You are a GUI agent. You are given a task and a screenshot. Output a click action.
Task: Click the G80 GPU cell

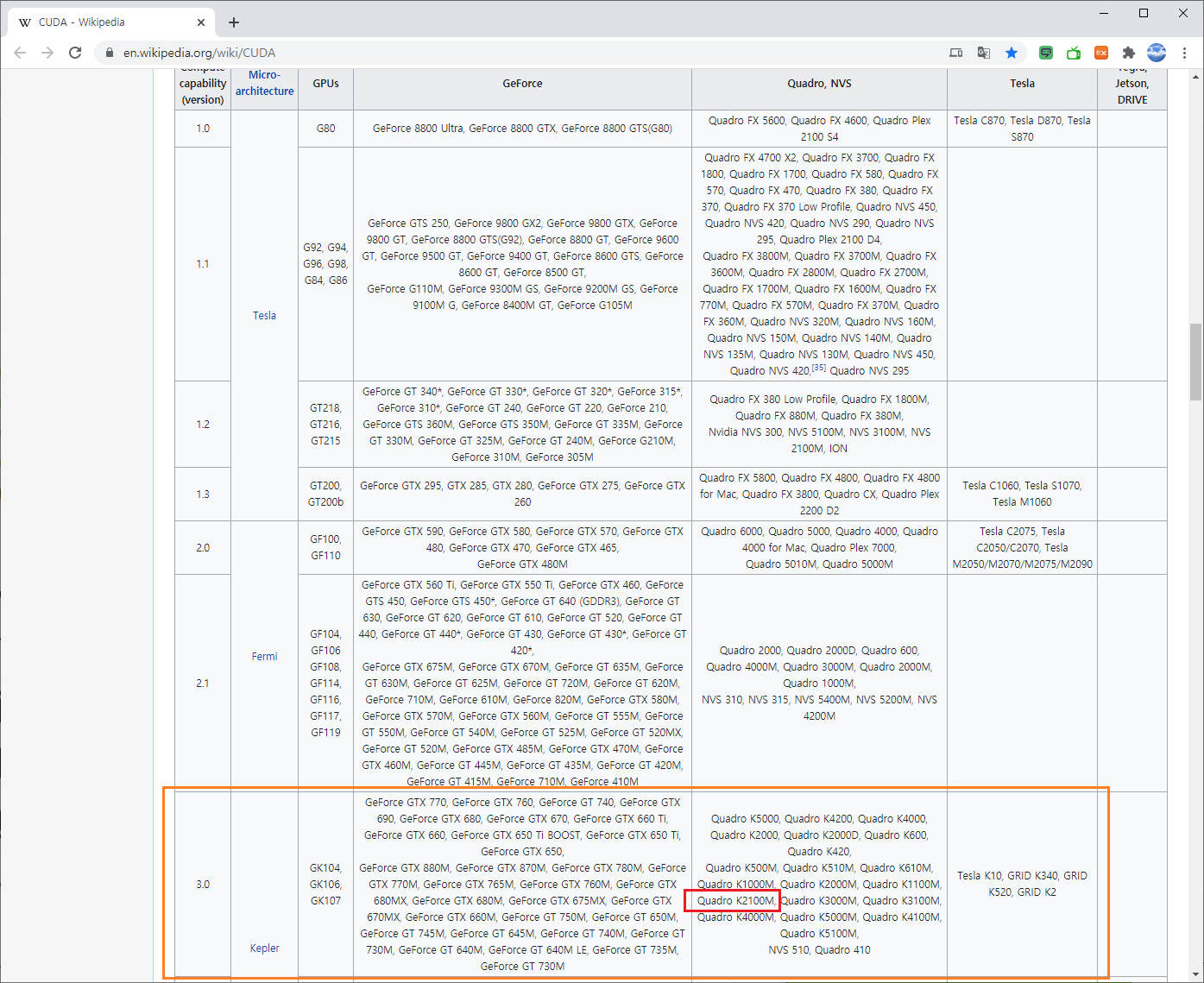325,129
